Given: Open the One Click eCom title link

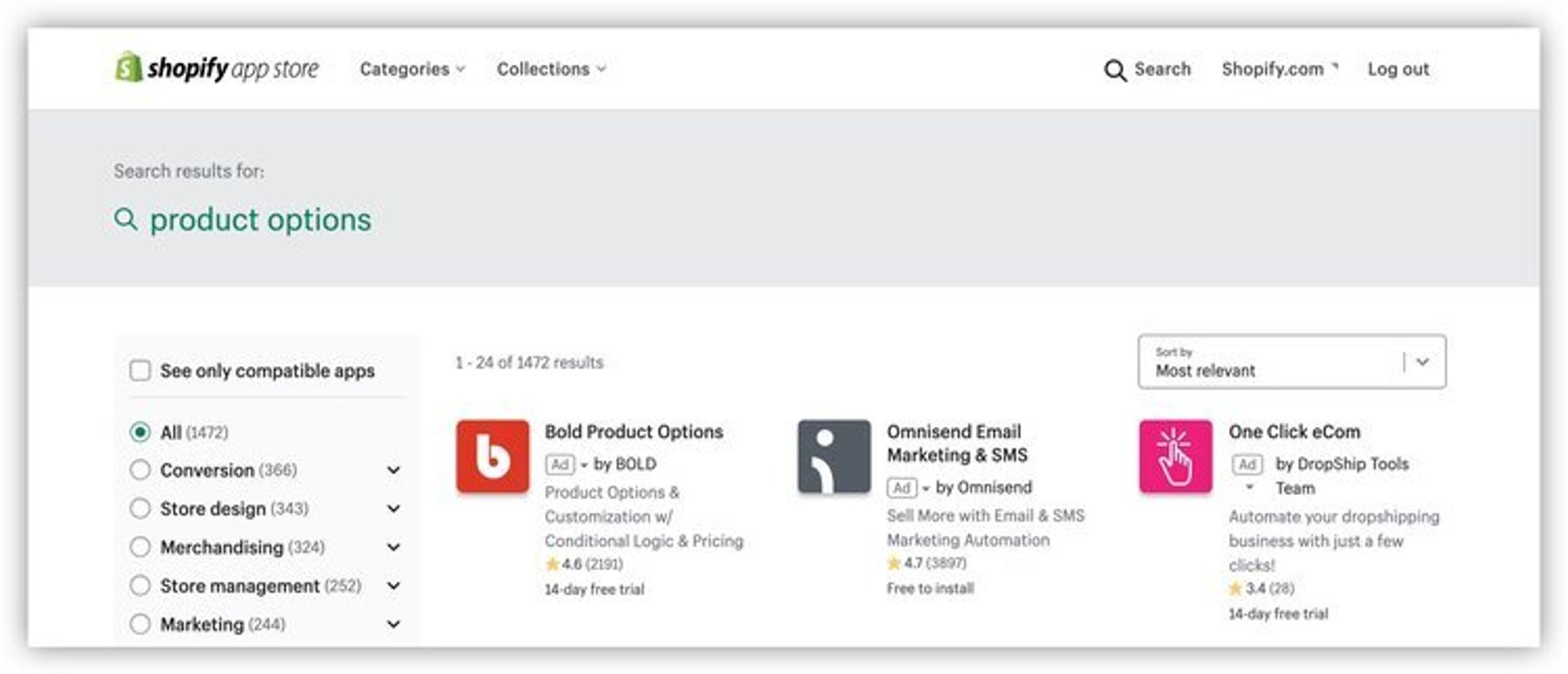Looking at the screenshot, I should click(x=1294, y=432).
